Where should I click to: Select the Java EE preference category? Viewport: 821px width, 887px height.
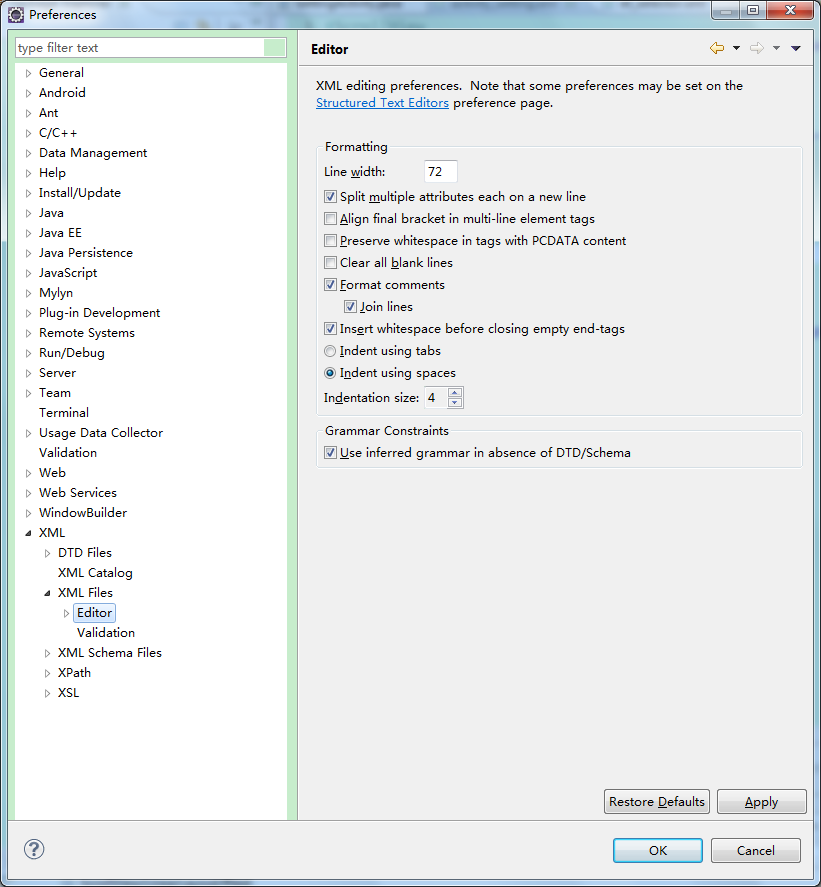pos(60,232)
